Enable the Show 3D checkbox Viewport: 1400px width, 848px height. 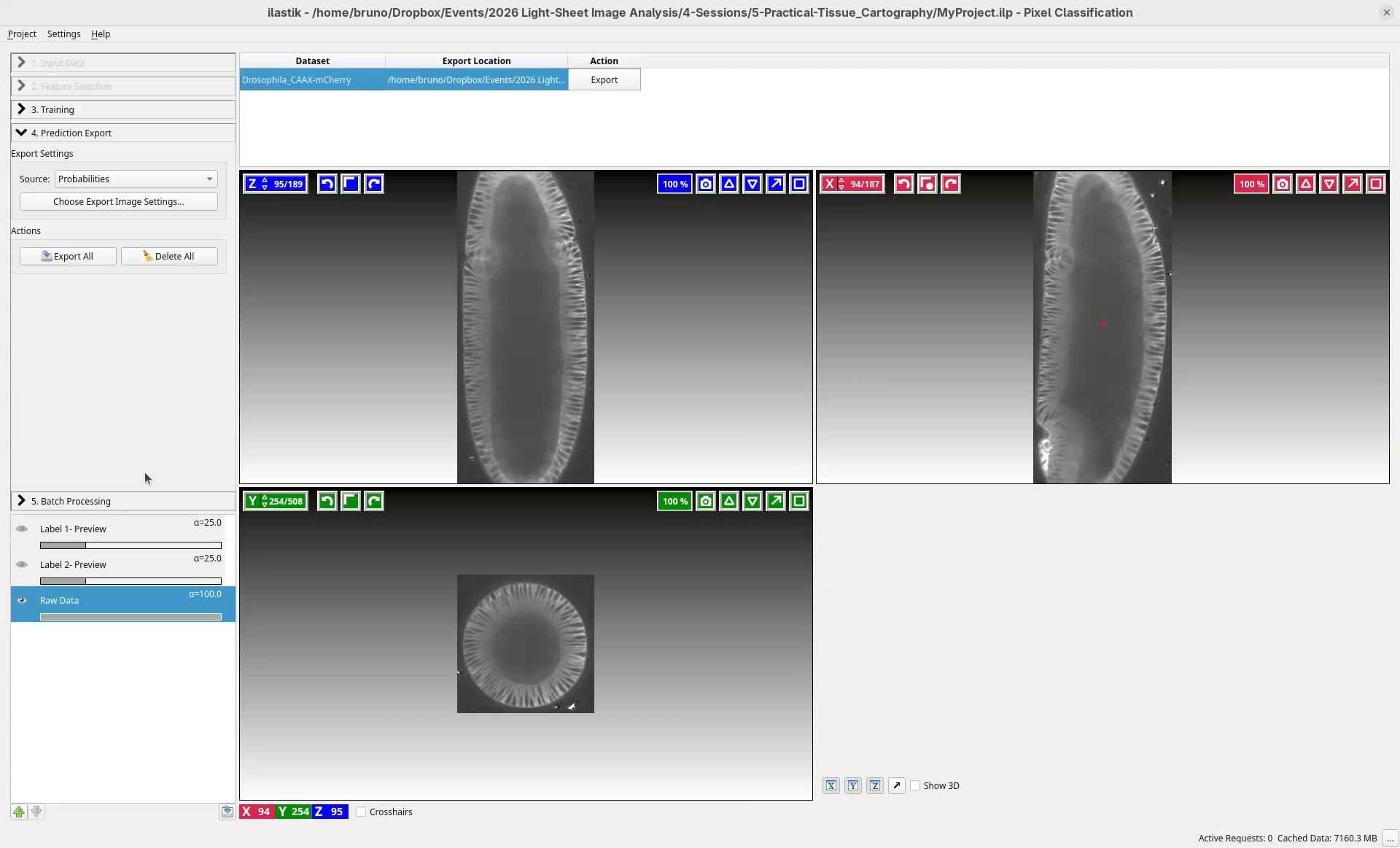[915, 785]
